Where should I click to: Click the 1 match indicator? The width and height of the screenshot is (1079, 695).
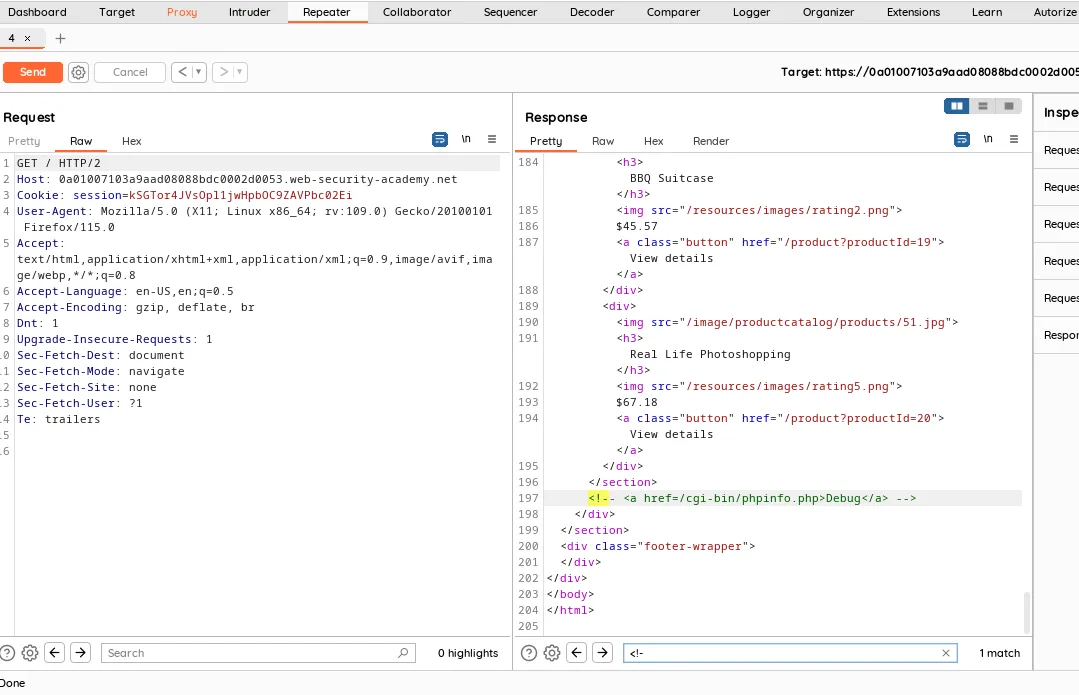999,653
